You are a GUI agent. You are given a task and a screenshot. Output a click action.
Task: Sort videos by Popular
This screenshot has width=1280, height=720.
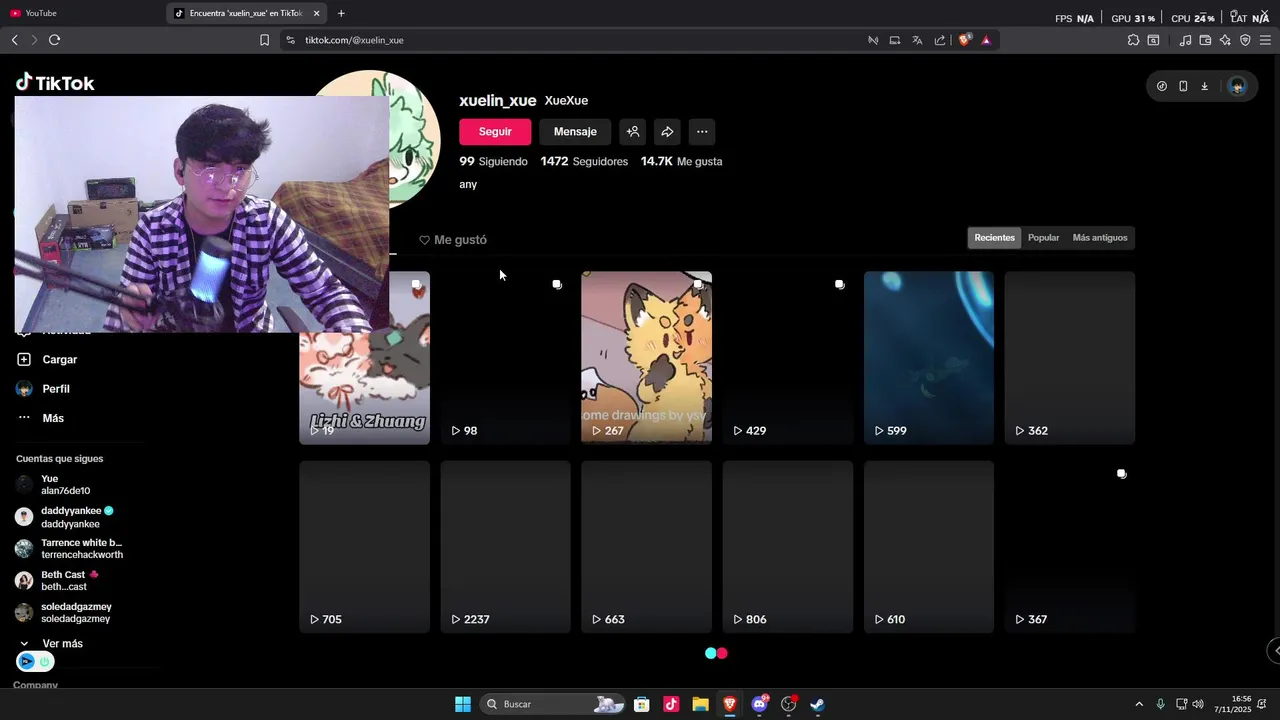[x=1043, y=238]
